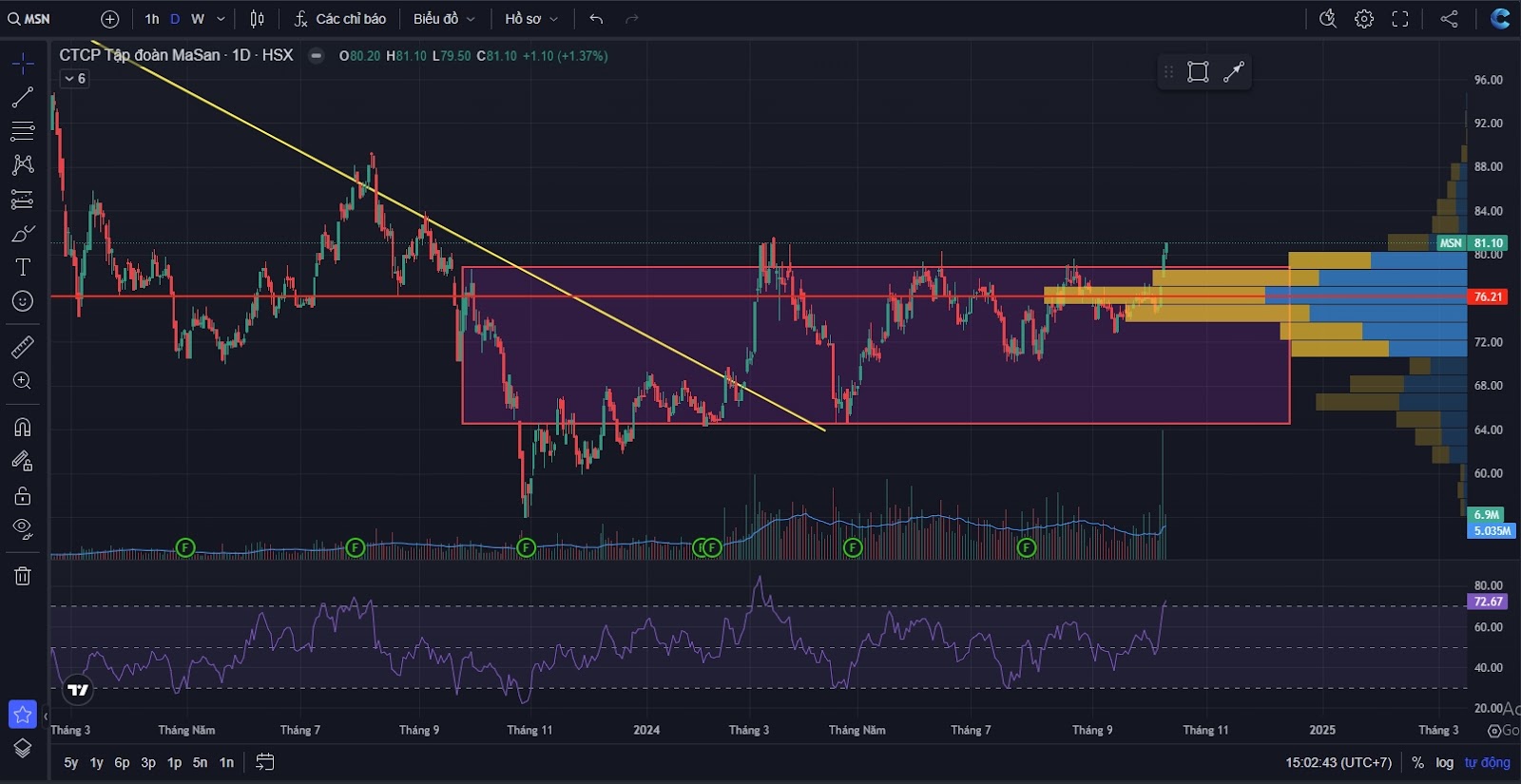Open the quick search icon
Image resolution: width=1521 pixels, height=784 pixels.
pyautogui.click(x=1328, y=19)
